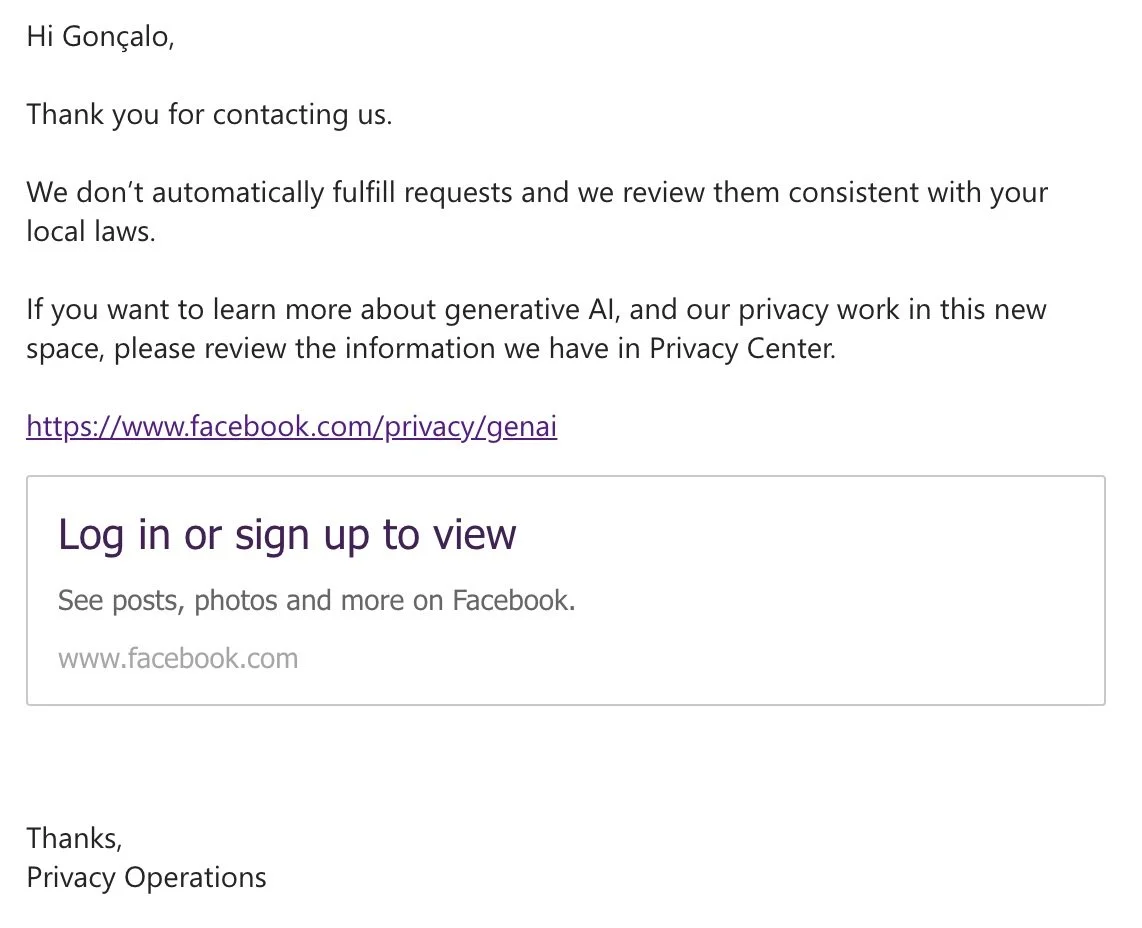
Task: Click the 'Thank you for contacting us.' sentence
Action: tap(209, 114)
